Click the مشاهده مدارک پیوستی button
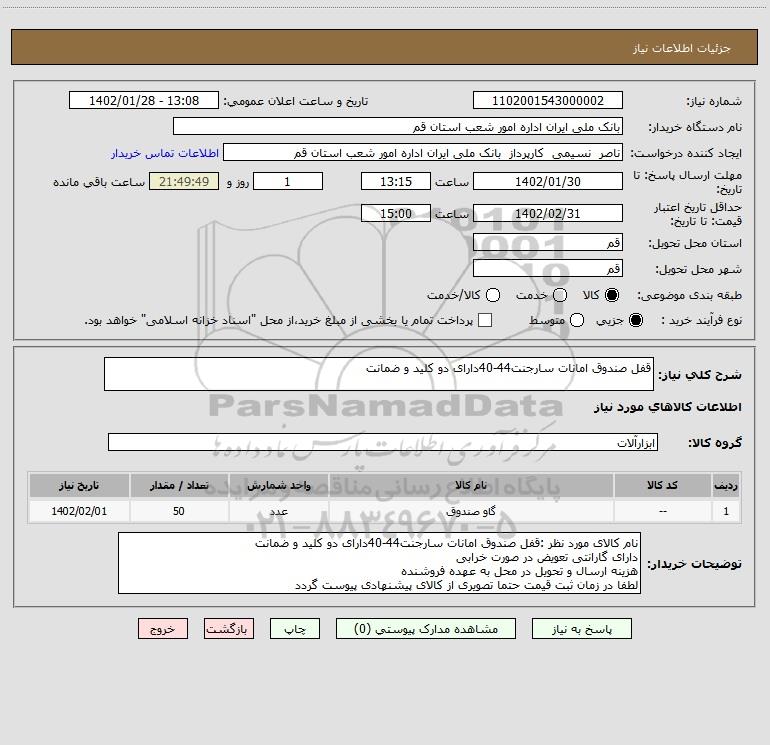Viewport: 770px width, 745px height. [x=426, y=629]
